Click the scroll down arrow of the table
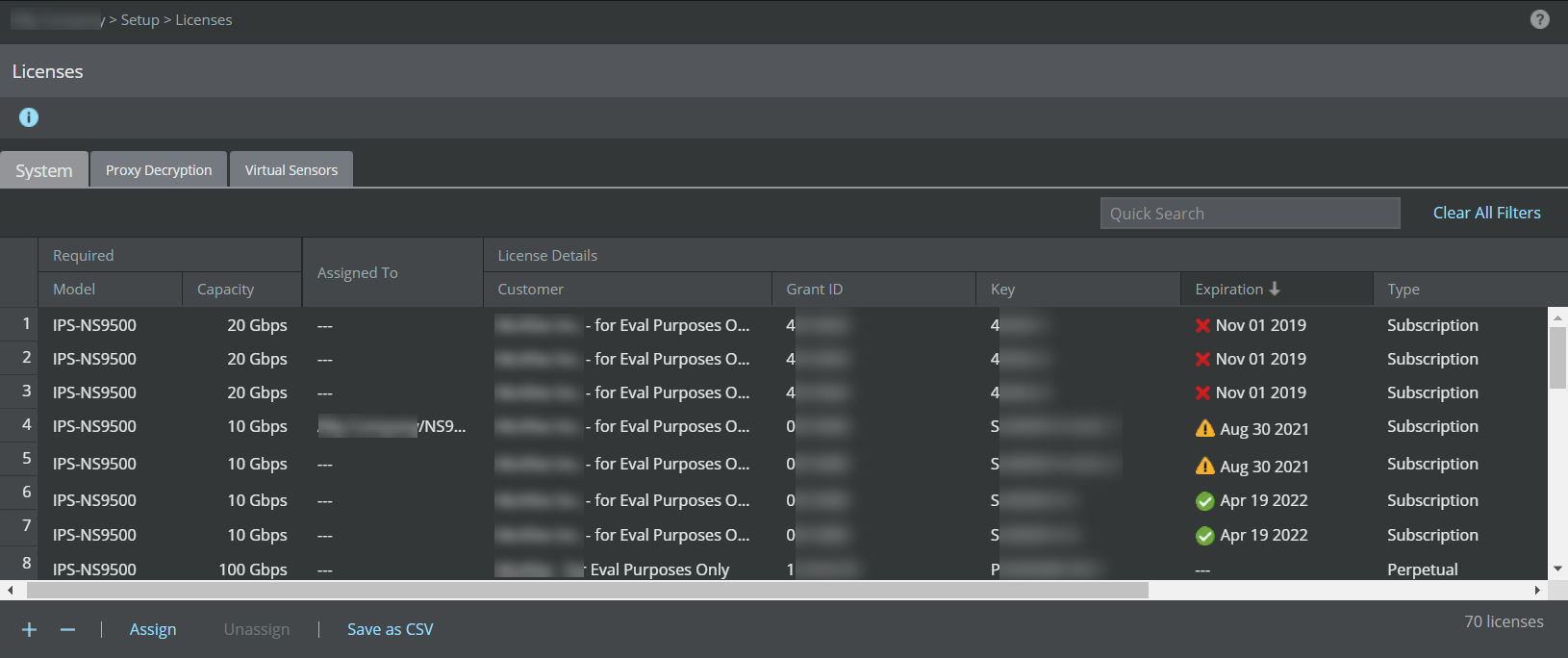Viewport: 1568px width, 658px height. (x=1557, y=569)
